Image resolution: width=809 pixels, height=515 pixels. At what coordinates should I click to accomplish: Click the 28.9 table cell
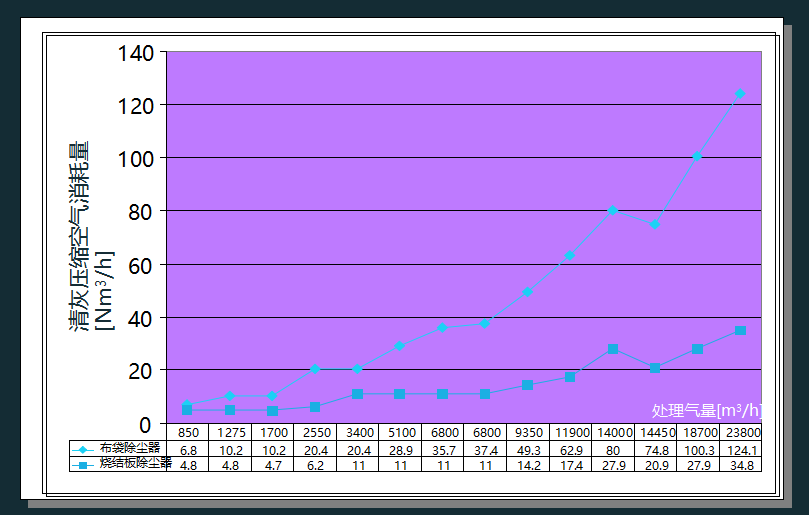coord(401,450)
